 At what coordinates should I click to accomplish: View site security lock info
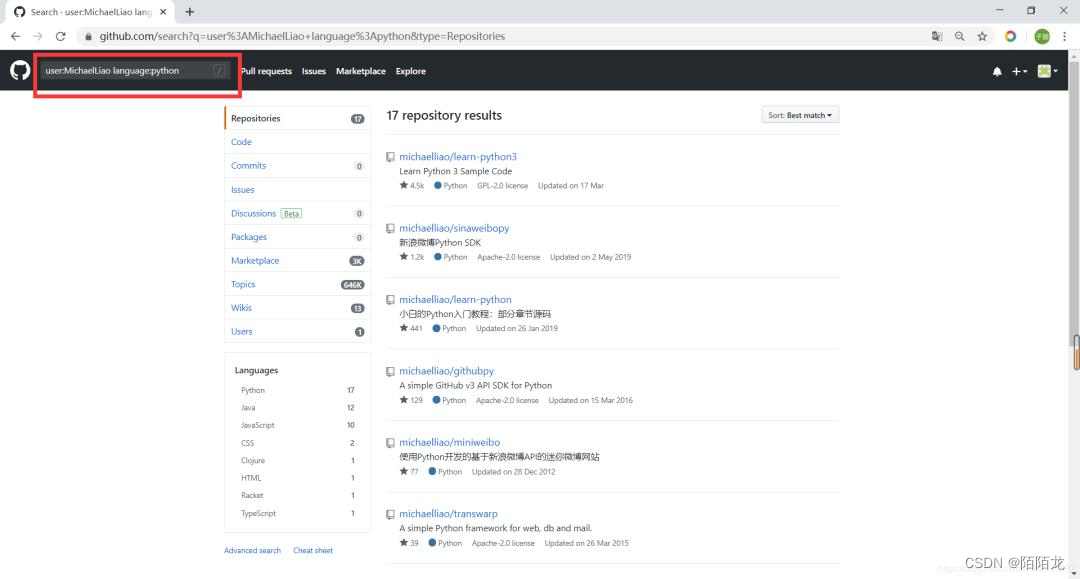[x=88, y=36]
